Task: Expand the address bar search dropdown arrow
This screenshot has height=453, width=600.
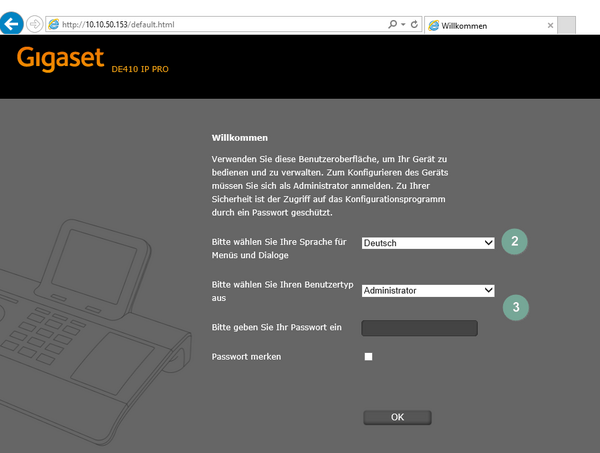Action: click(401, 24)
